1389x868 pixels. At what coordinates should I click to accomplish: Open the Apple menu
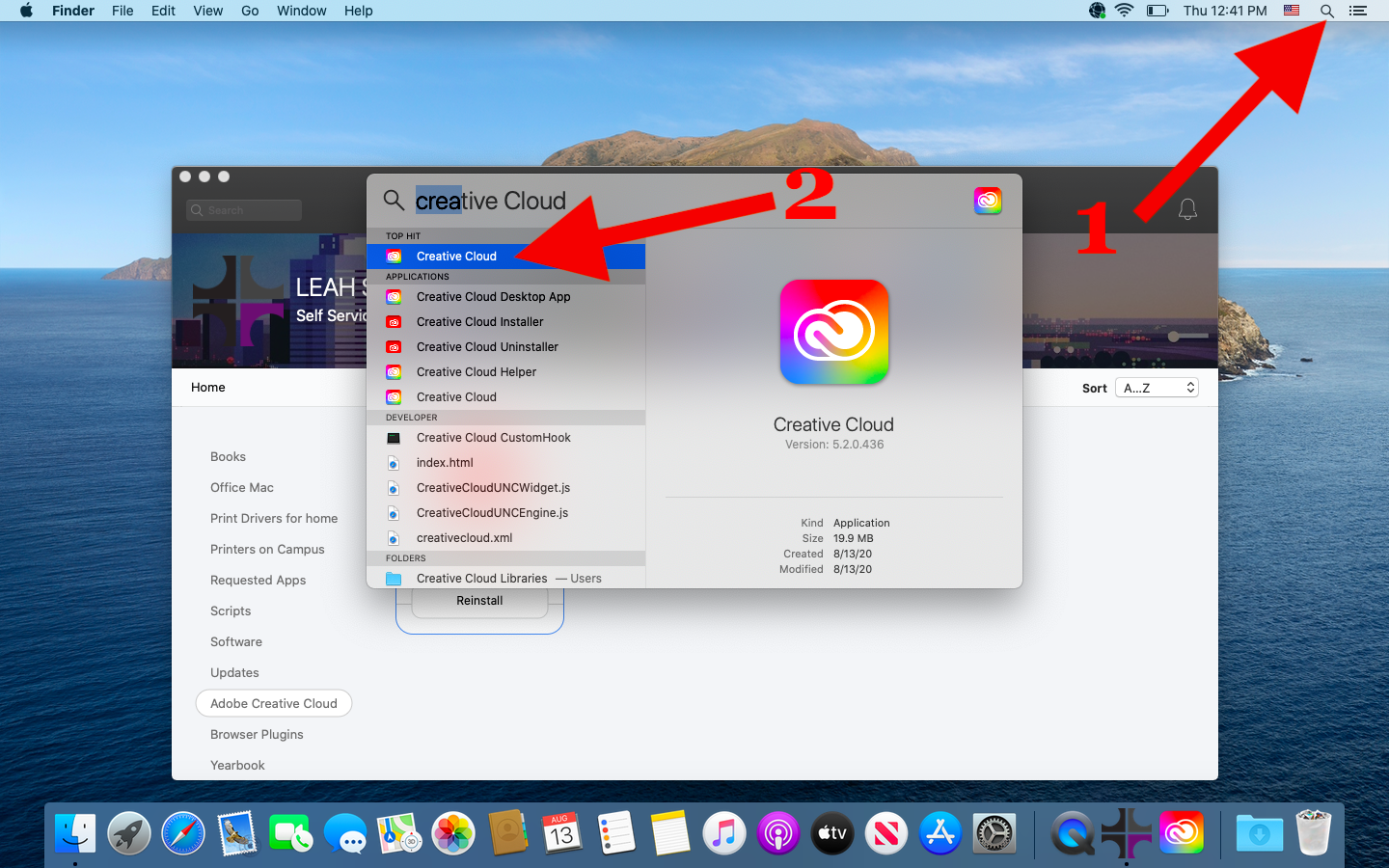pos(26,11)
